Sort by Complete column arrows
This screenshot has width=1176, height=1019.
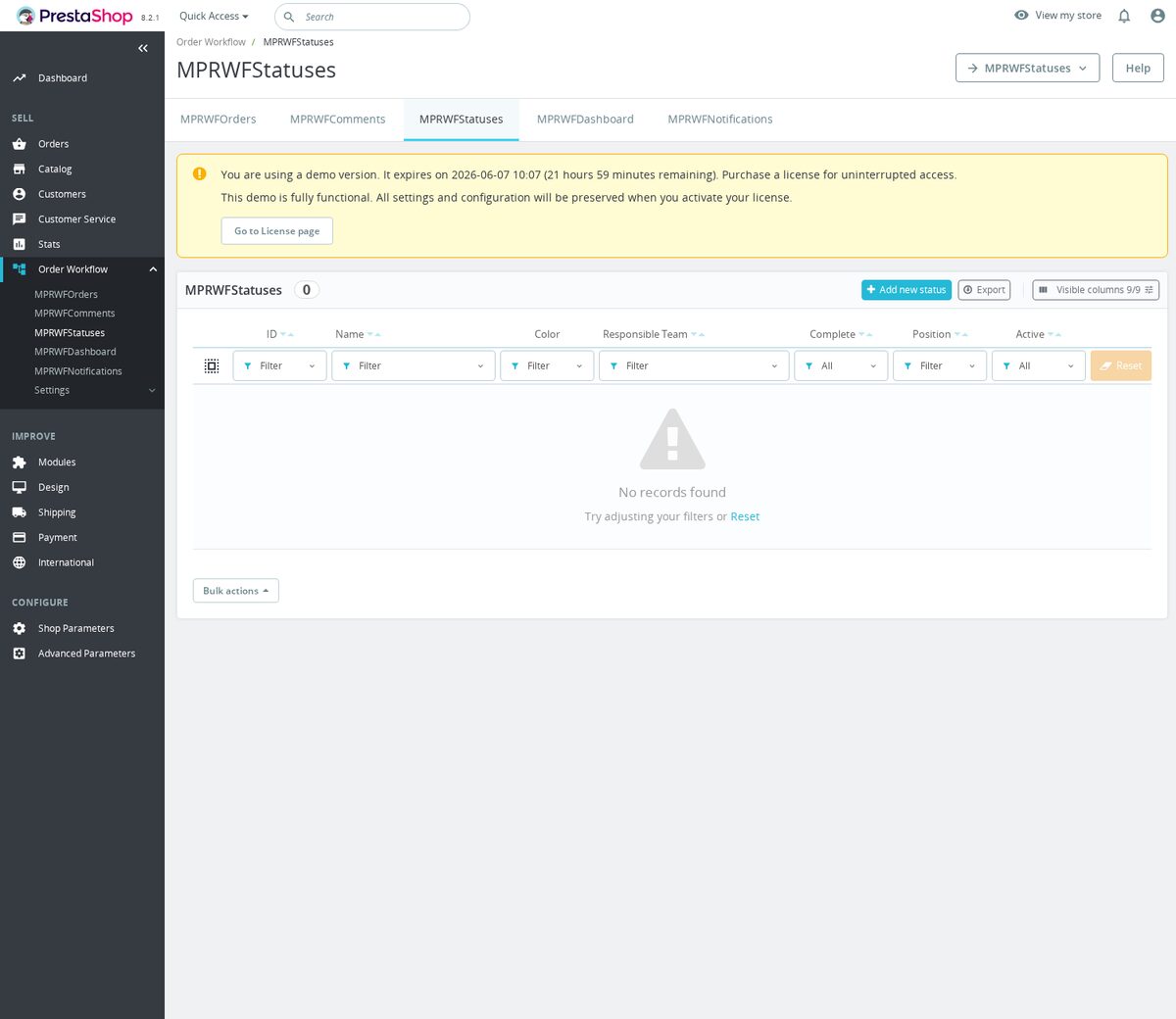pyautogui.click(x=865, y=335)
